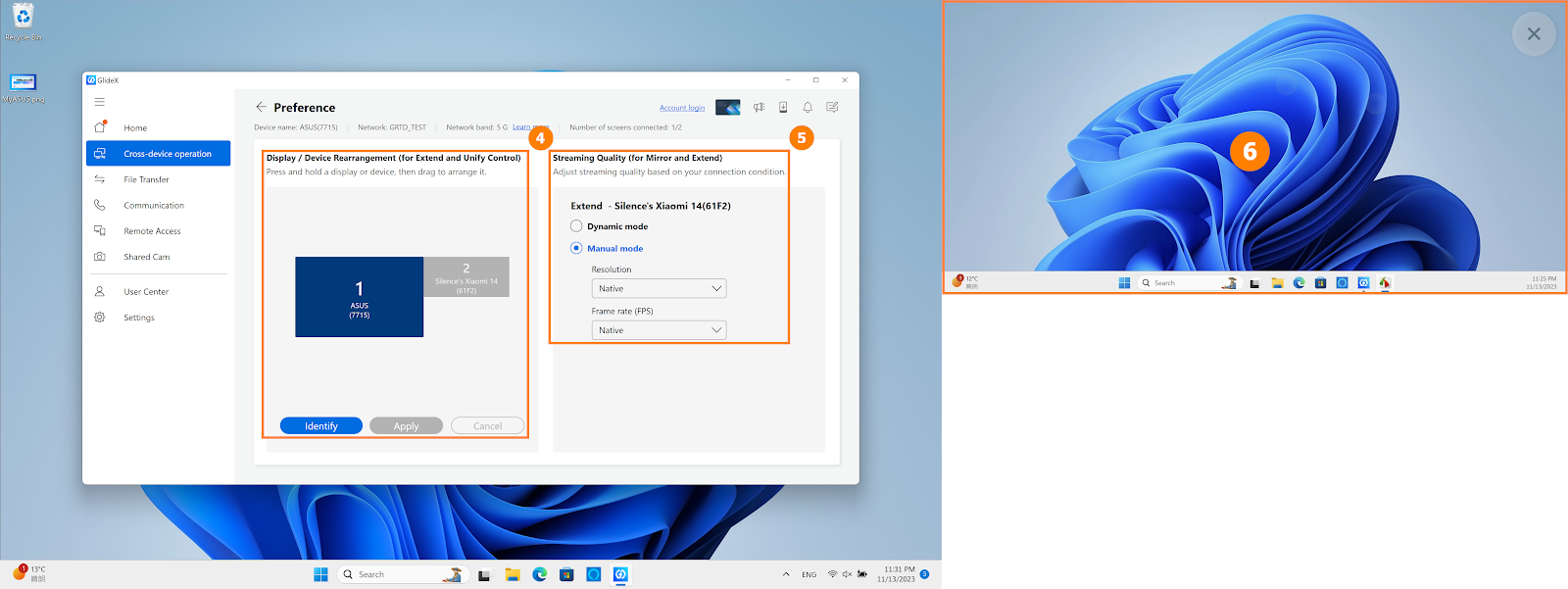Select Cross-device operation in sidebar
Viewport: 1568px width, 589px height.
tap(158, 153)
